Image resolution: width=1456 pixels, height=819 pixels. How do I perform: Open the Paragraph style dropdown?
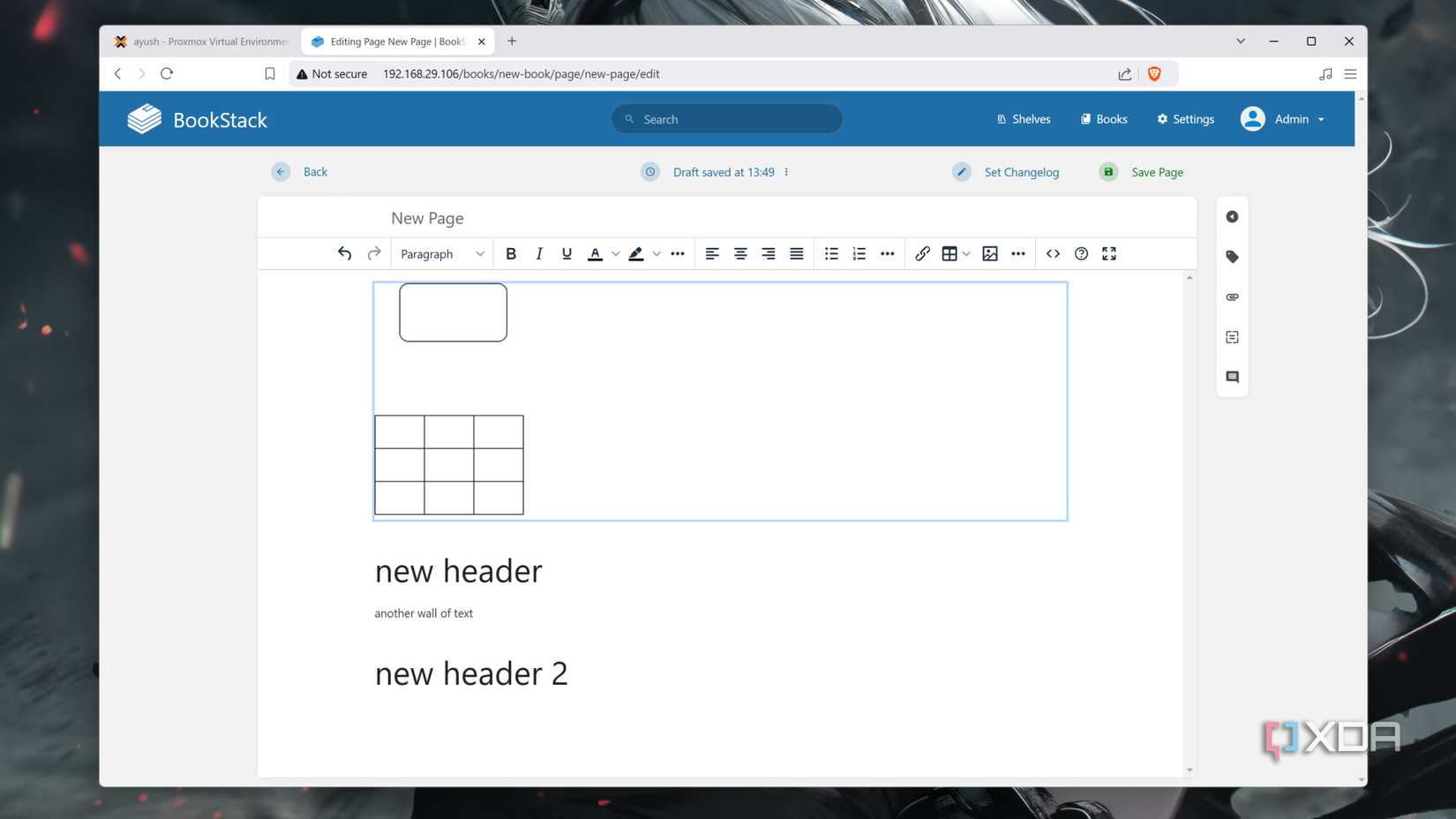pos(441,253)
